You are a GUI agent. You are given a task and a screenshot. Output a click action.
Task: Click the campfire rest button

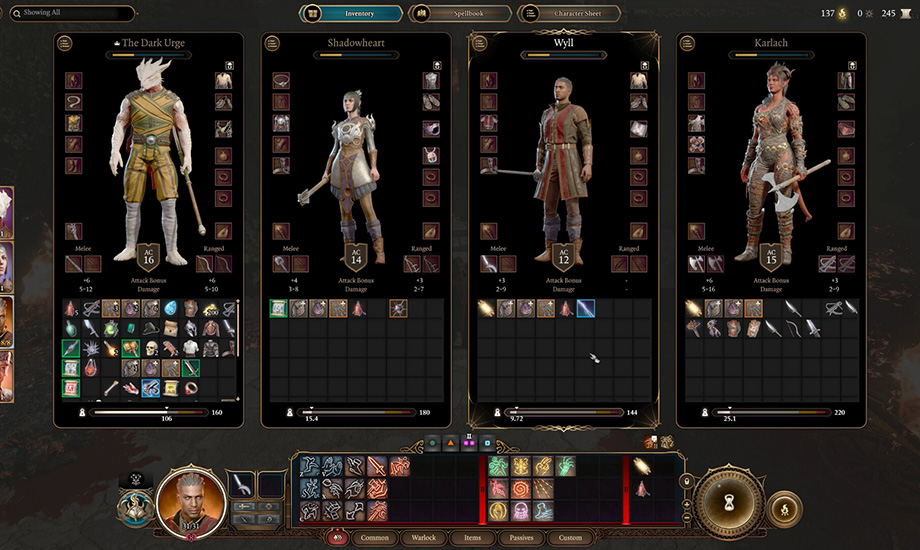tap(784, 509)
